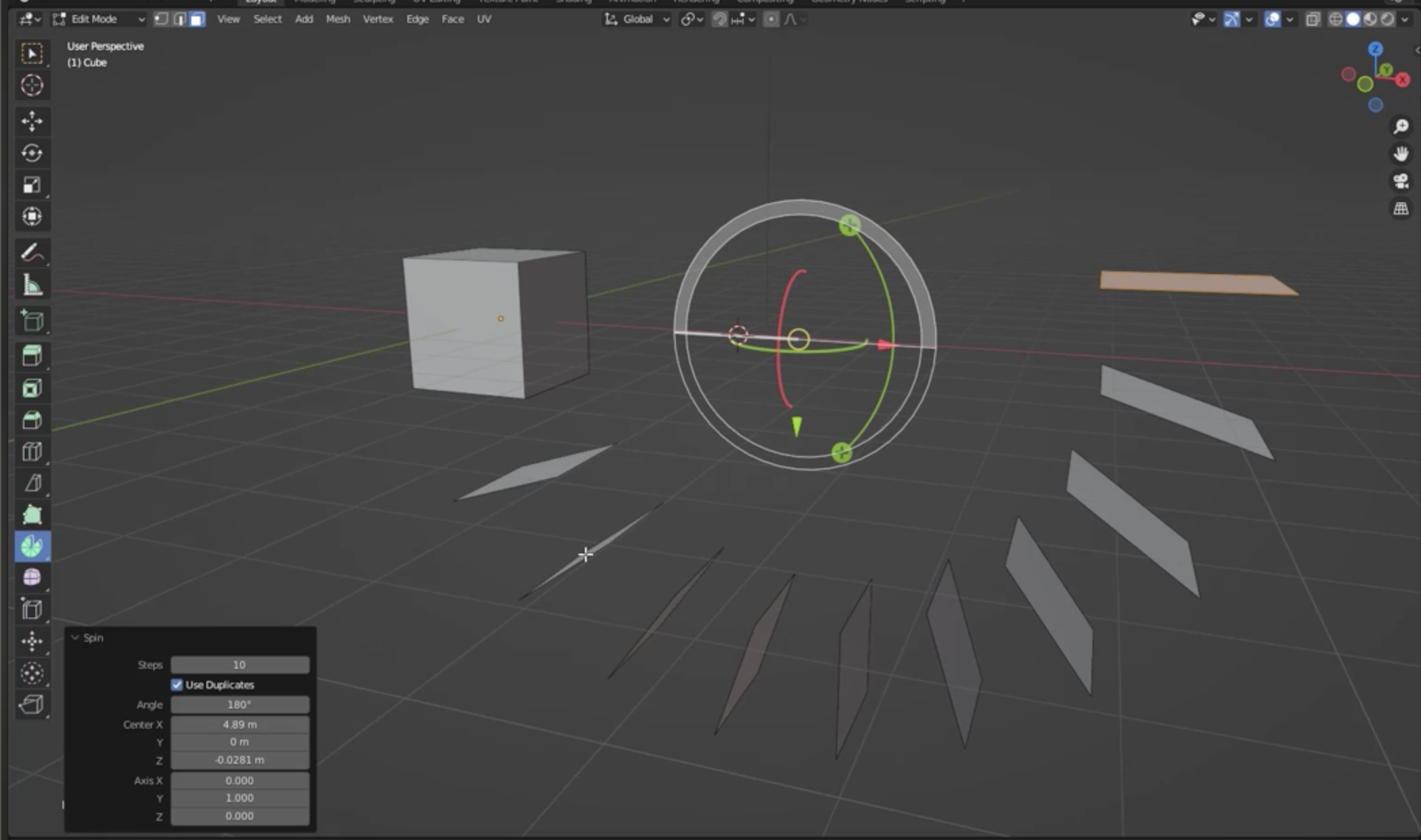Collapse the Spin operator panel

75,638
